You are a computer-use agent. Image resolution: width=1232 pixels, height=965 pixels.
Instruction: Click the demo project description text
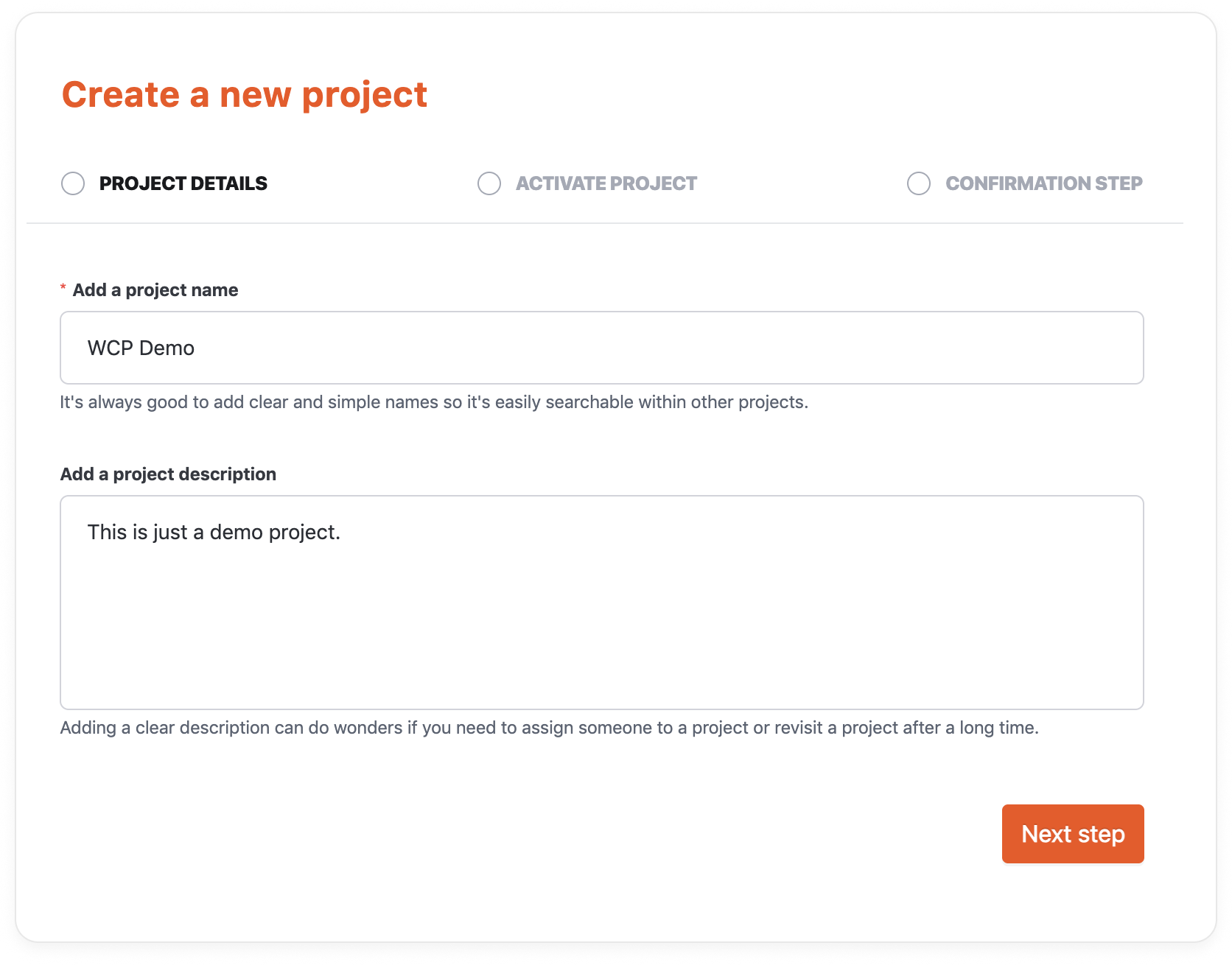tap(214, 531)
